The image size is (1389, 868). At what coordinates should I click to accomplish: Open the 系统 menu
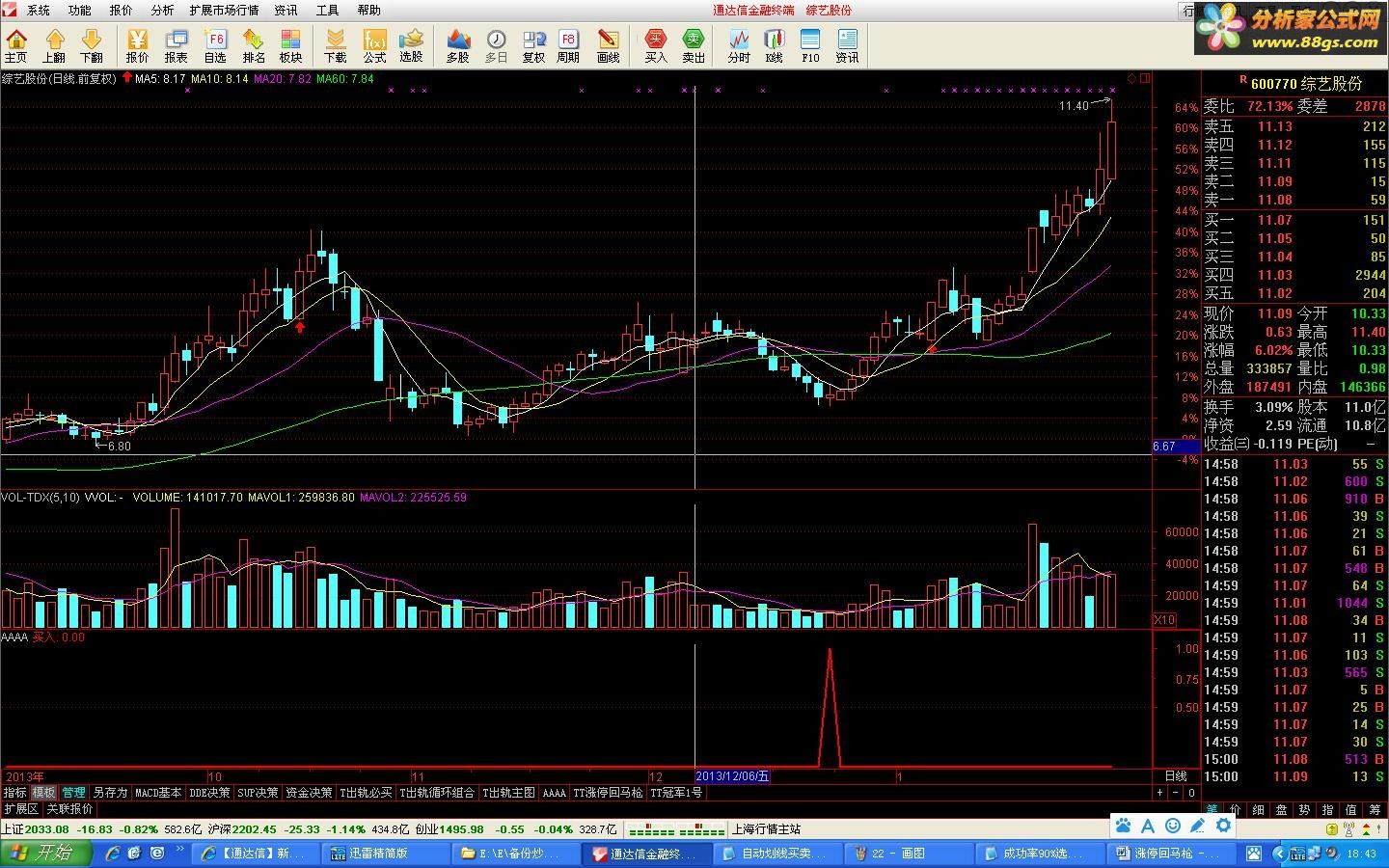[x=39, y=10]
